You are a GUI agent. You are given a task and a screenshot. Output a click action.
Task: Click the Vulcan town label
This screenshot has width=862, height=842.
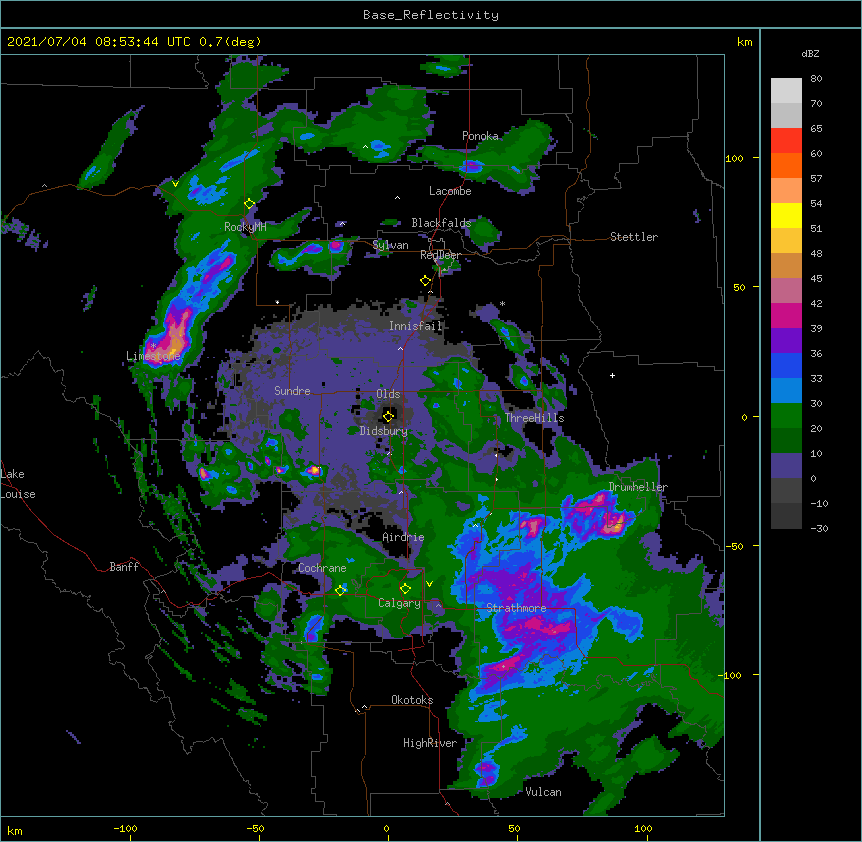[x=543, y=792]
